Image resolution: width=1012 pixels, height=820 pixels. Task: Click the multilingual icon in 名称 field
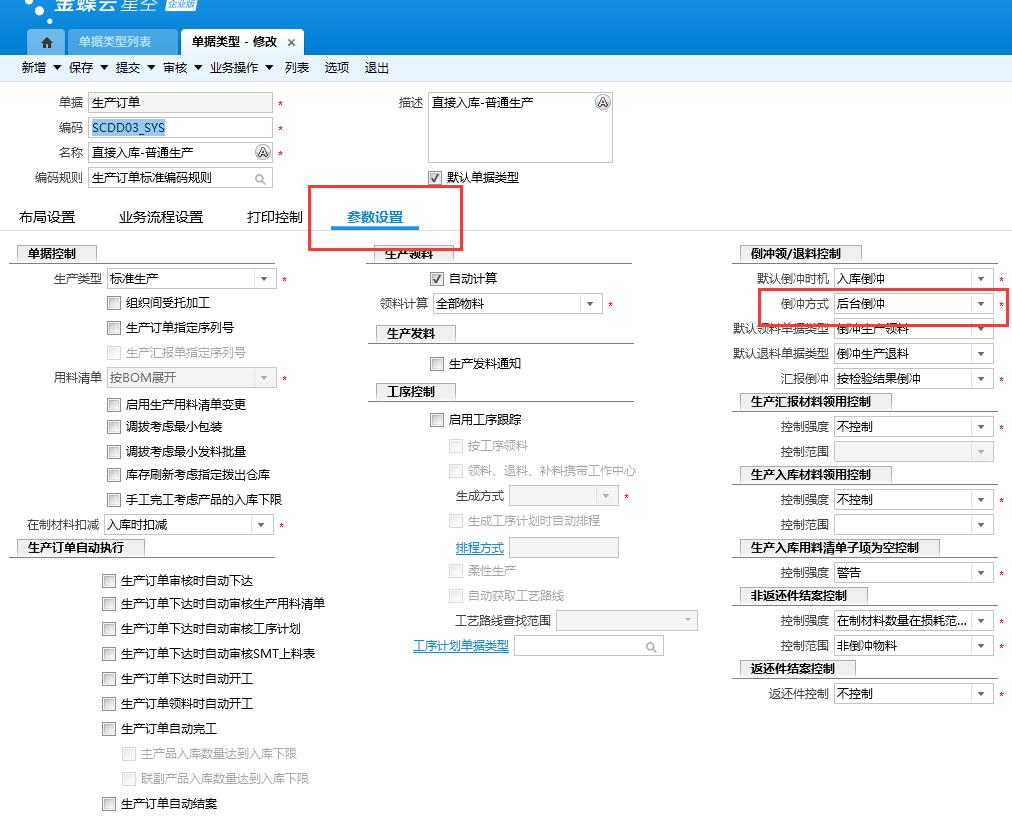pos(262,152)
